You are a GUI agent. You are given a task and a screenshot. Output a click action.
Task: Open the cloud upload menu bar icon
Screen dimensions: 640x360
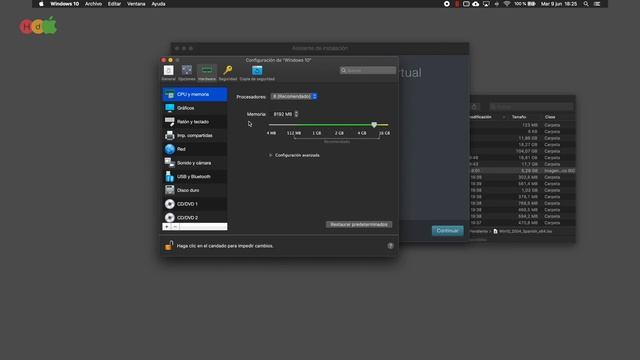[476, 4]
